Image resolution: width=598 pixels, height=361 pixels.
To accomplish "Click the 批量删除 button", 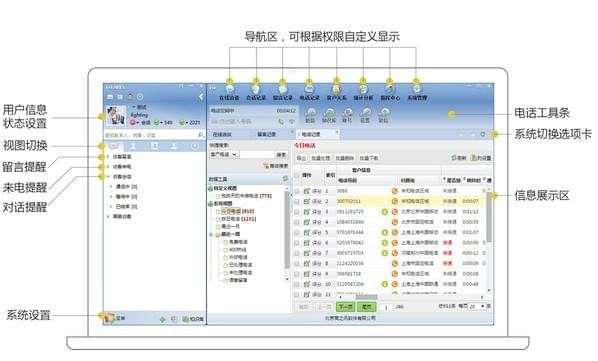I will point(344,158).
